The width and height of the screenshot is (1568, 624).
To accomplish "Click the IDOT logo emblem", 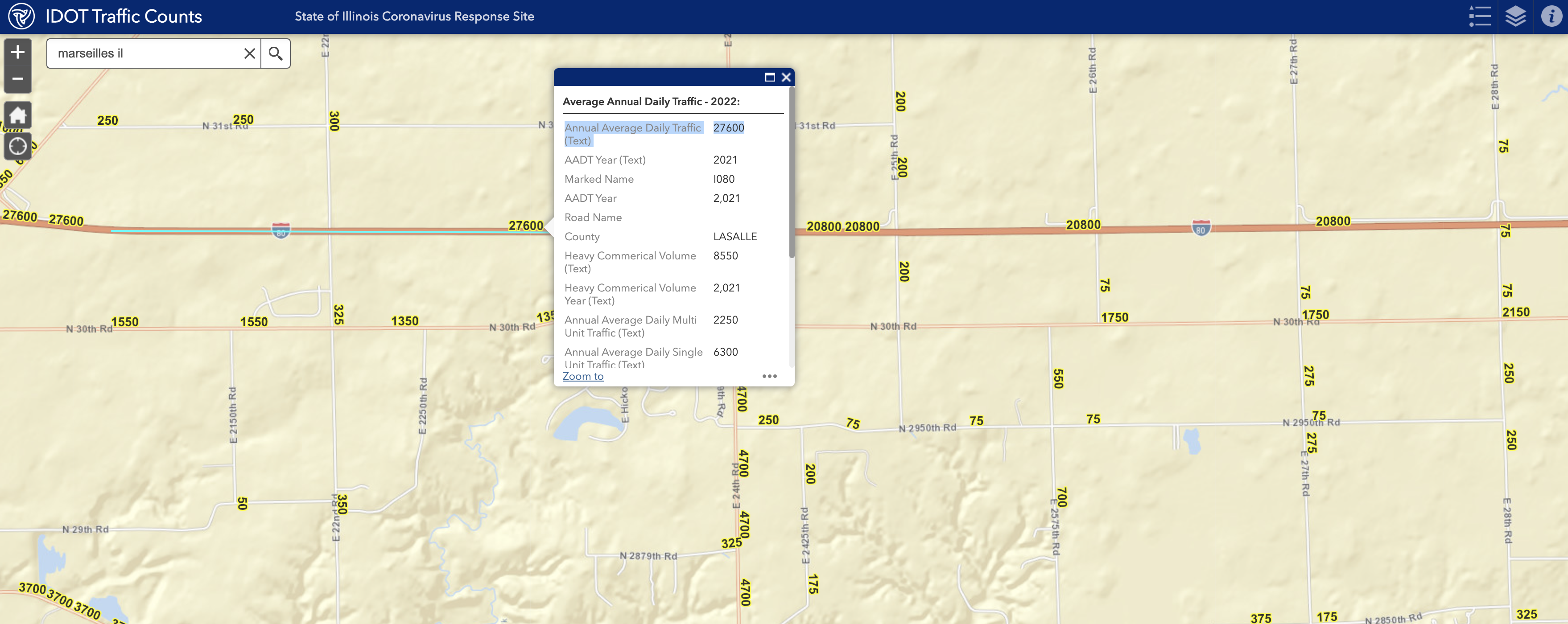I will pyautogui.click(x=21, y=16).
